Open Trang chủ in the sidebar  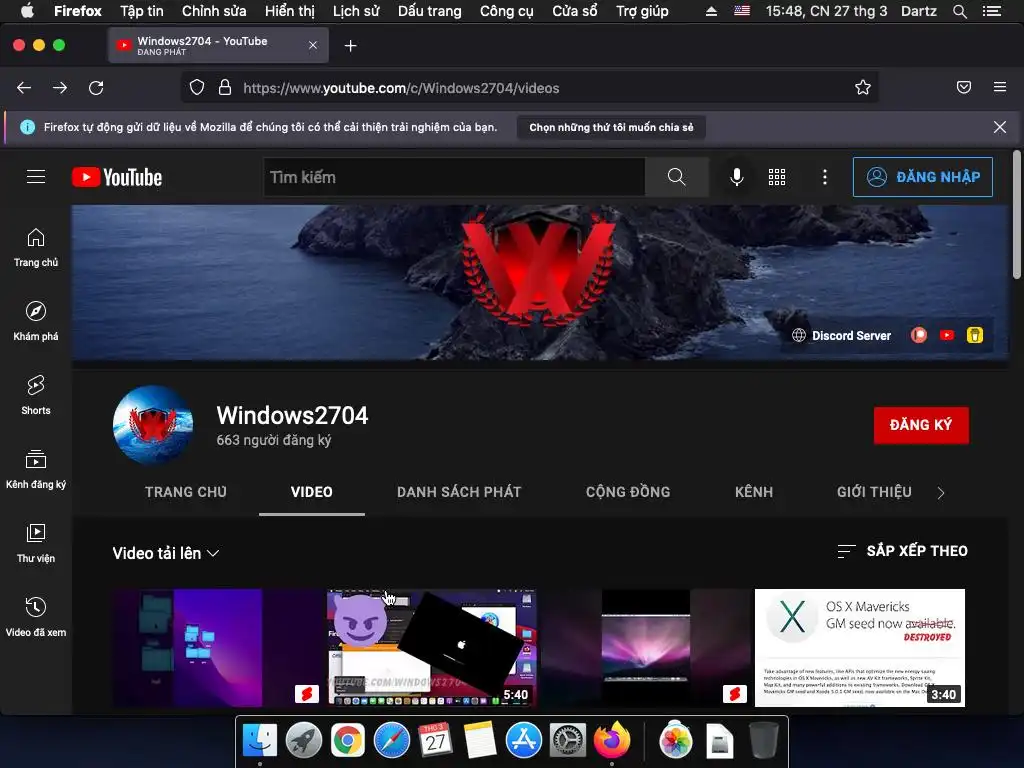[36, 248]
